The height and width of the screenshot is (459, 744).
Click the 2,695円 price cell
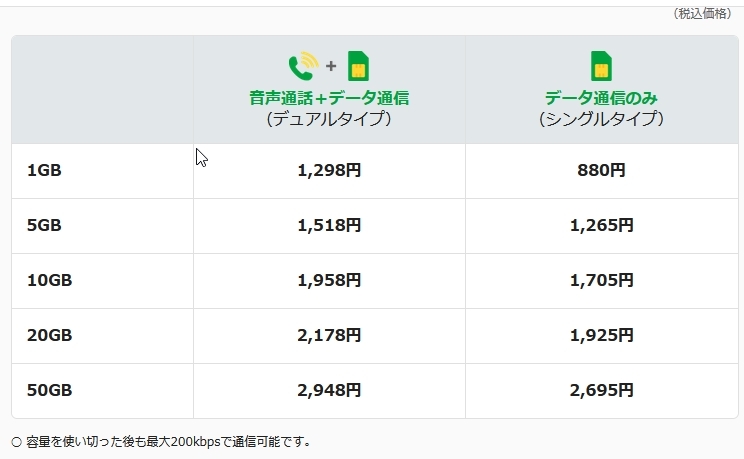pos(601,390)
